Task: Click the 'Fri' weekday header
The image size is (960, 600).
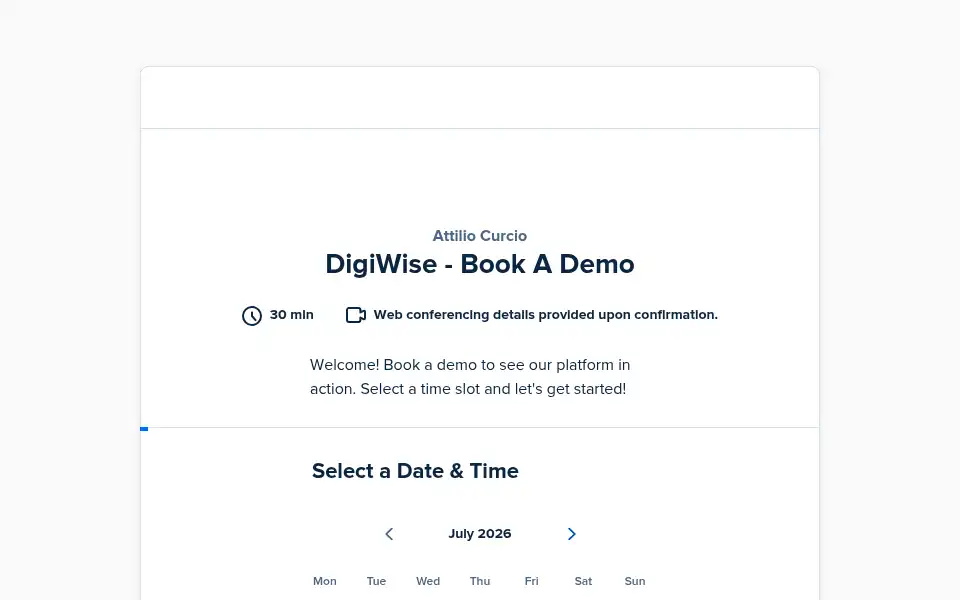Action: pyautogui.click(x=531, y=581)
